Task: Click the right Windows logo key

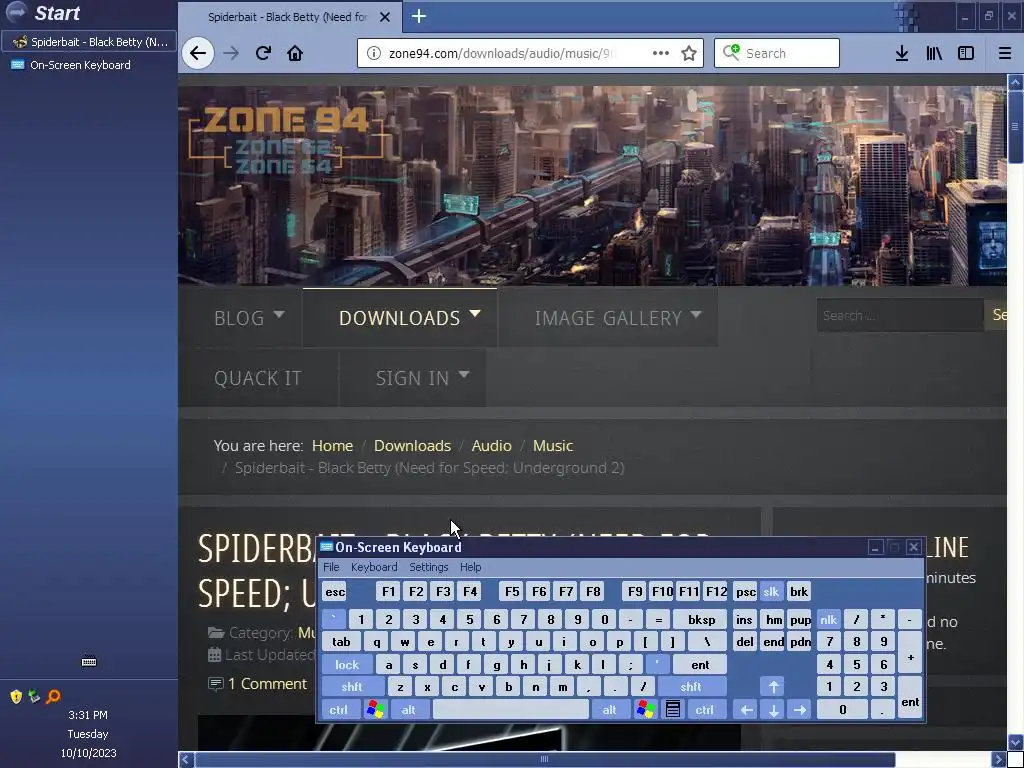Action: [645, 710]
